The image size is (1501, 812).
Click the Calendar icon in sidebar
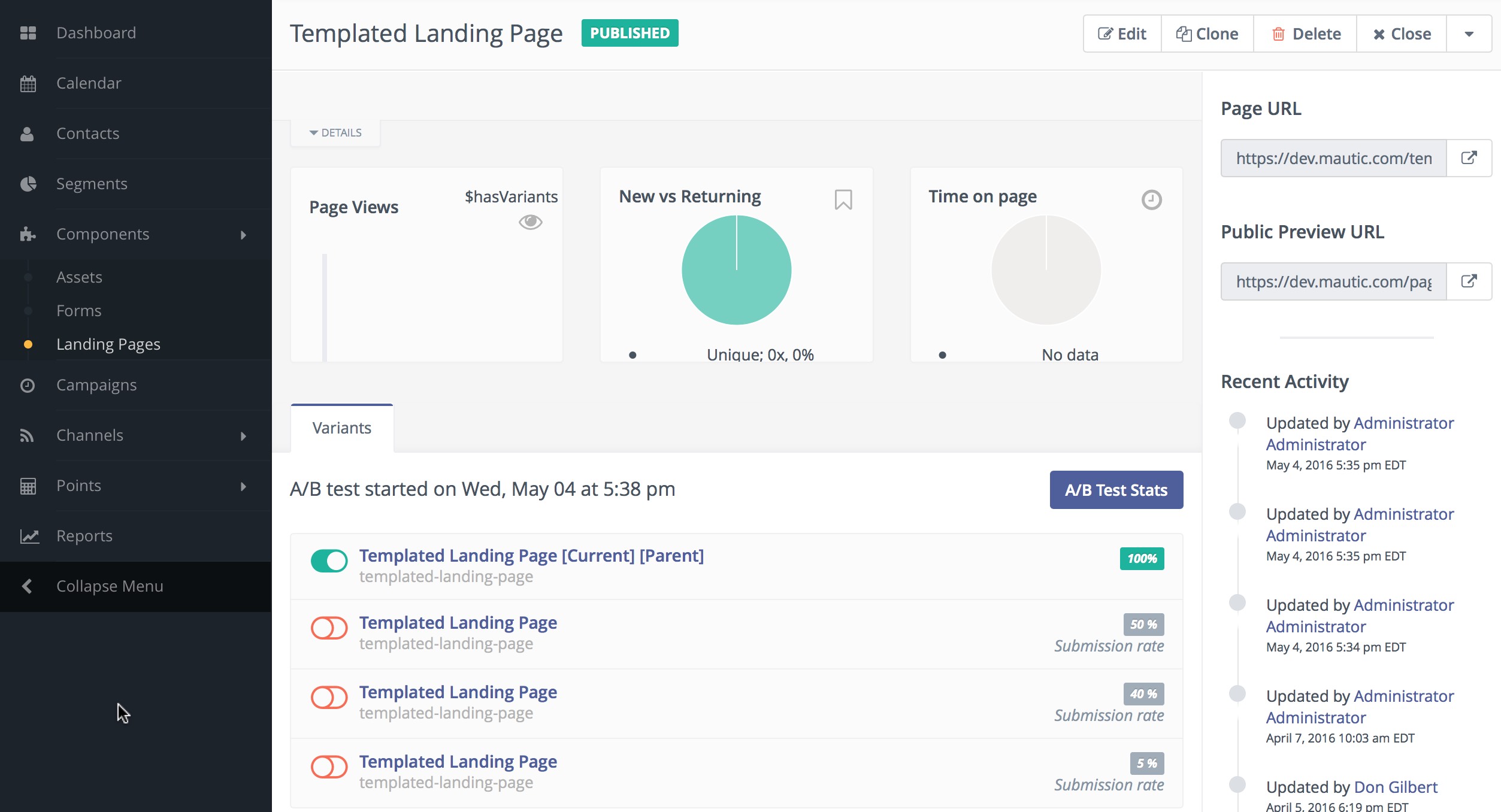(x=28, y=83)
